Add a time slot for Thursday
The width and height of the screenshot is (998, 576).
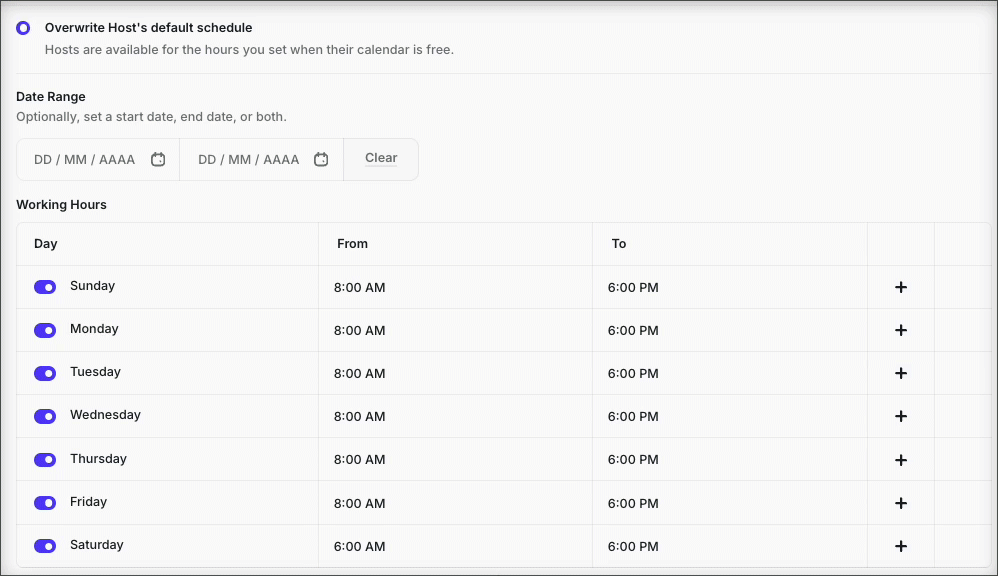[901, 460]
